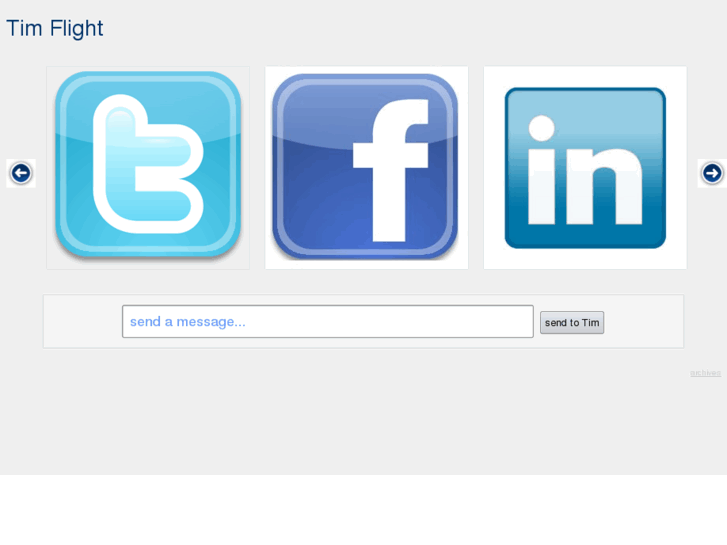
Task: Go to previous social icons
Action: tap(21, 173)
